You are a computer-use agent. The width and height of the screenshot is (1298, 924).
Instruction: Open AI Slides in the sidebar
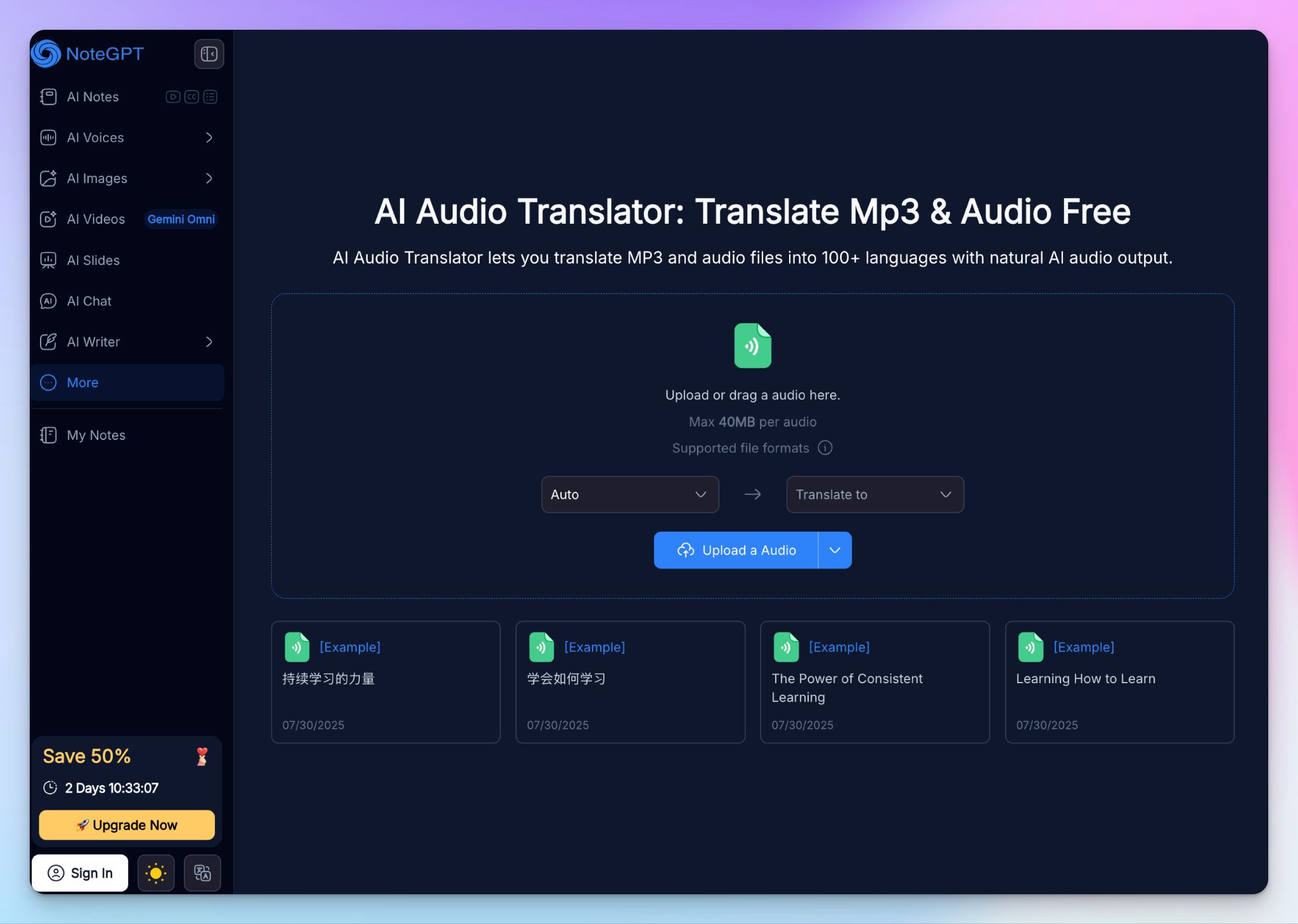(x=127, y=260)
